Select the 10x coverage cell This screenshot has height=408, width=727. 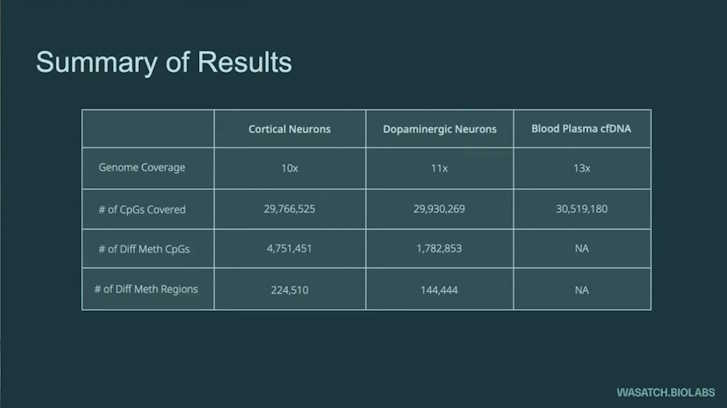[290, 168]
